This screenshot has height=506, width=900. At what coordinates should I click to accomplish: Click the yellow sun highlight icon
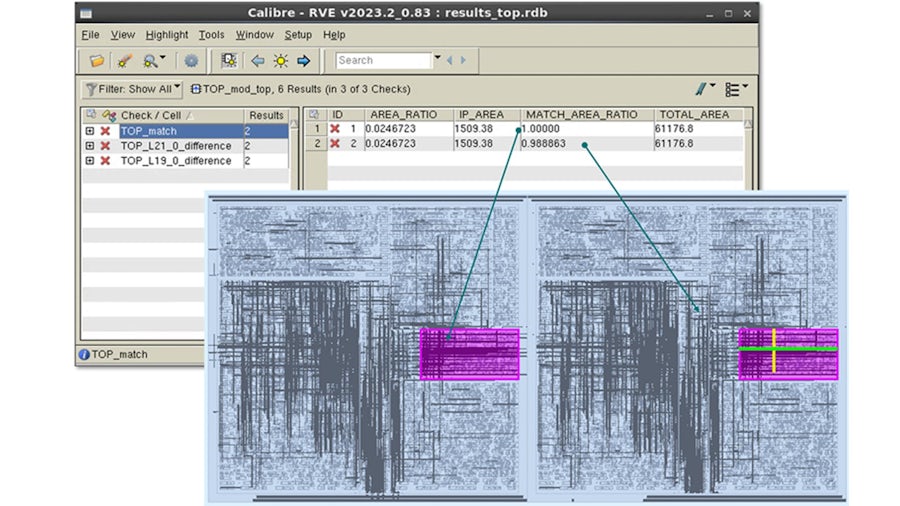click(281, 60)
